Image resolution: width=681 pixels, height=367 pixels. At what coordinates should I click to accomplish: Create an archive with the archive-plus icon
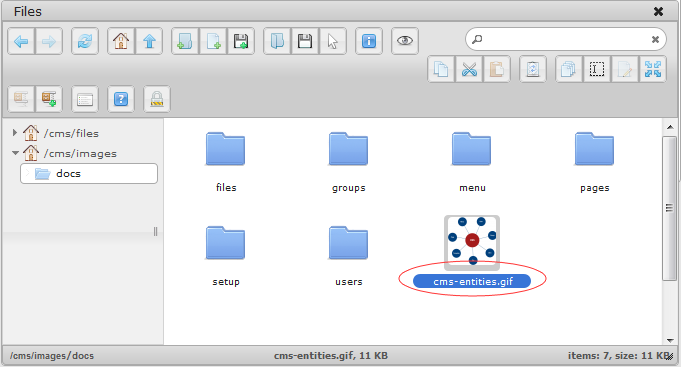(49, 99)
